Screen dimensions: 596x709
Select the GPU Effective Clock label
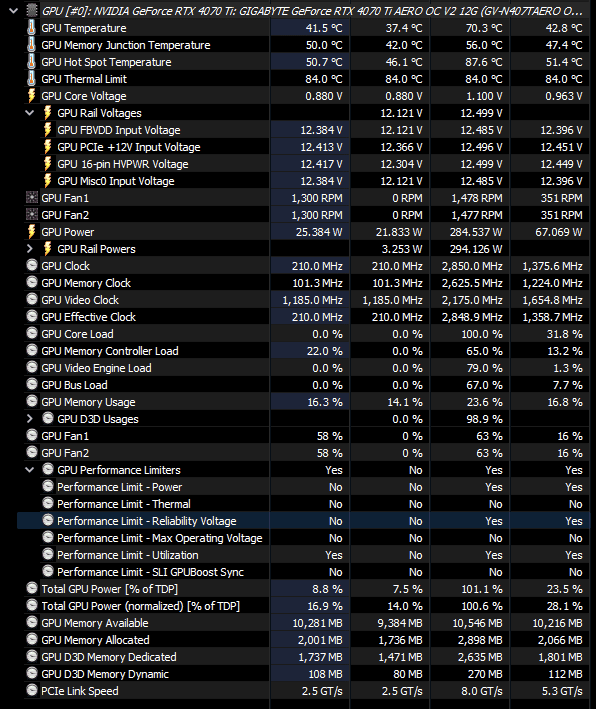pyautogui.click(x=88, y=317)
